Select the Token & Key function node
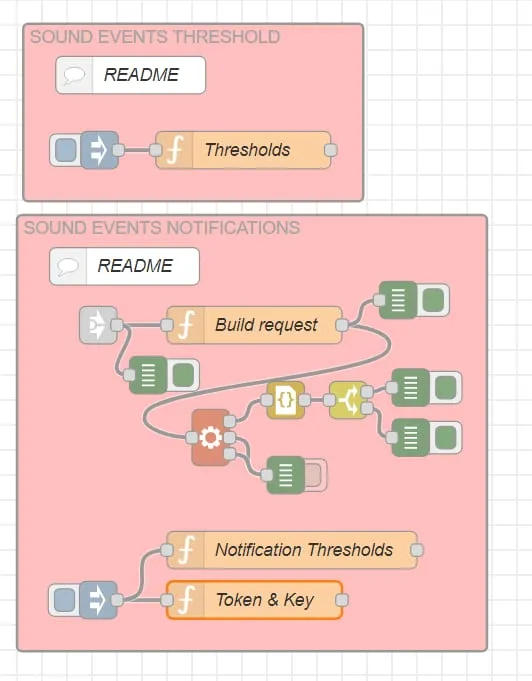The image size is (532, 681). 254,600
